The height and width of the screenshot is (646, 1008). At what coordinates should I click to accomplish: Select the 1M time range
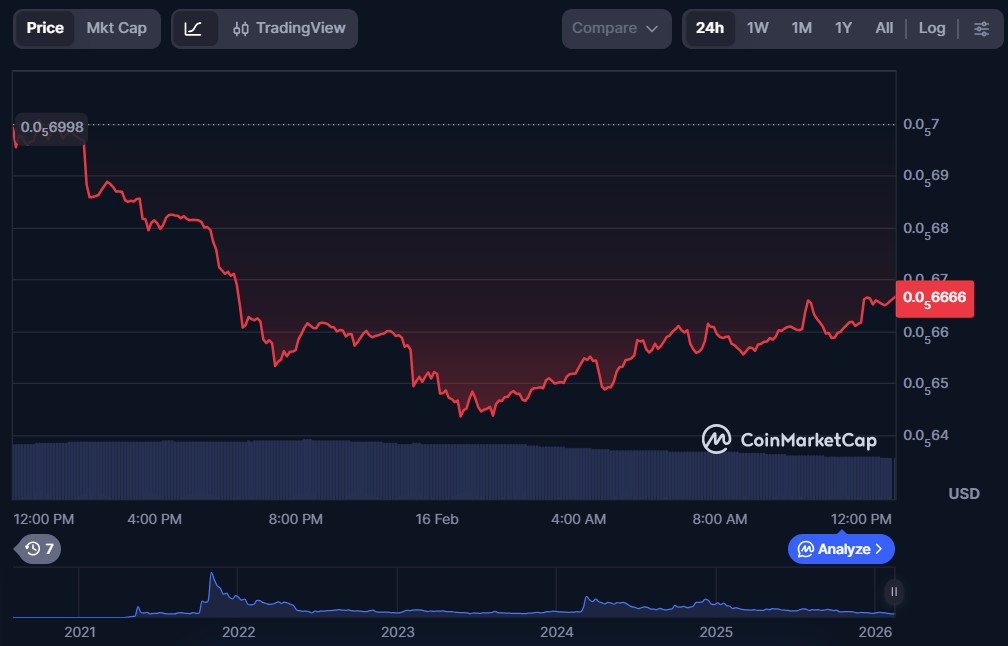(x=801, y=28)
